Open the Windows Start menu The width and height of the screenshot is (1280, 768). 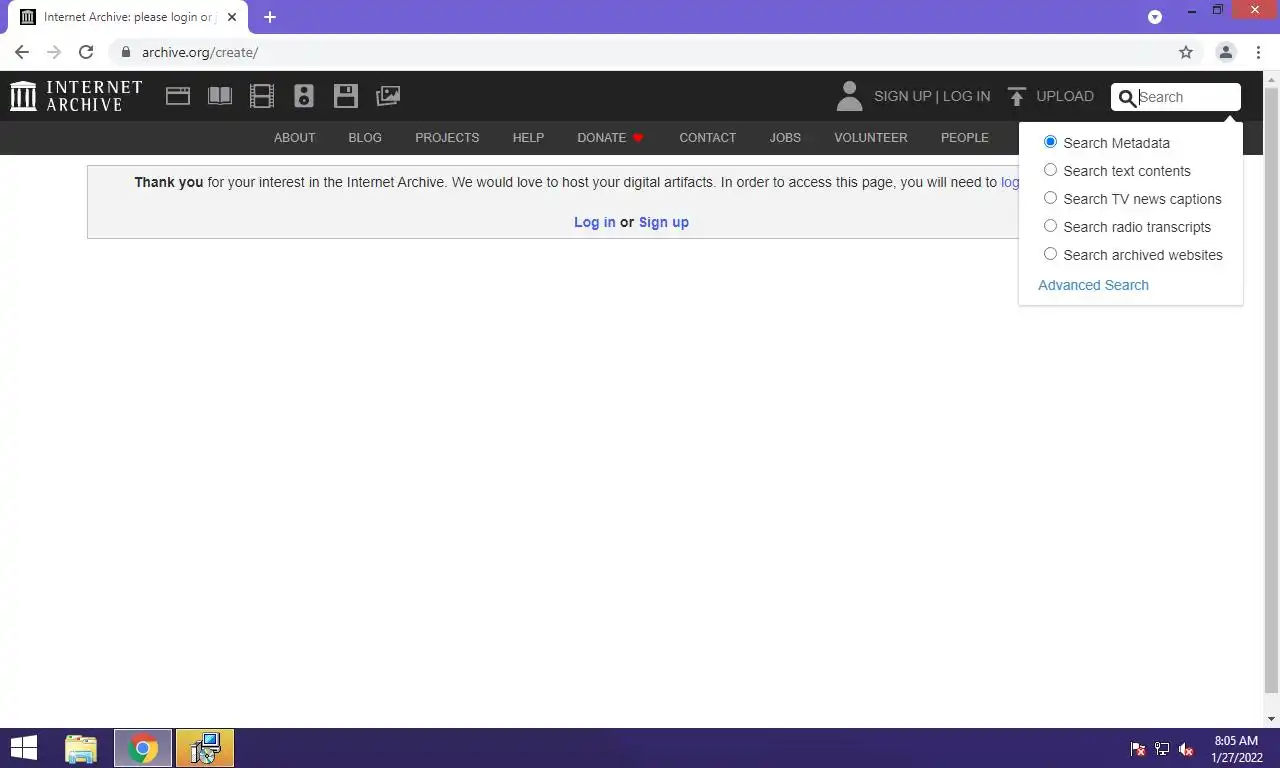[23, 748]
